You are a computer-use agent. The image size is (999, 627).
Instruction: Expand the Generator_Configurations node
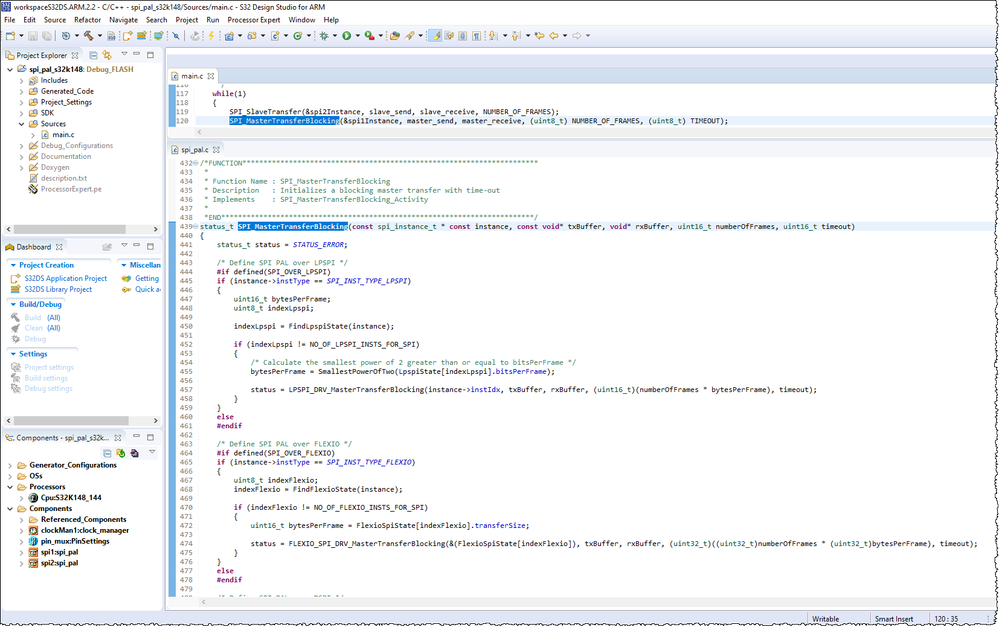pyautogui.click(x=10, y=466)
